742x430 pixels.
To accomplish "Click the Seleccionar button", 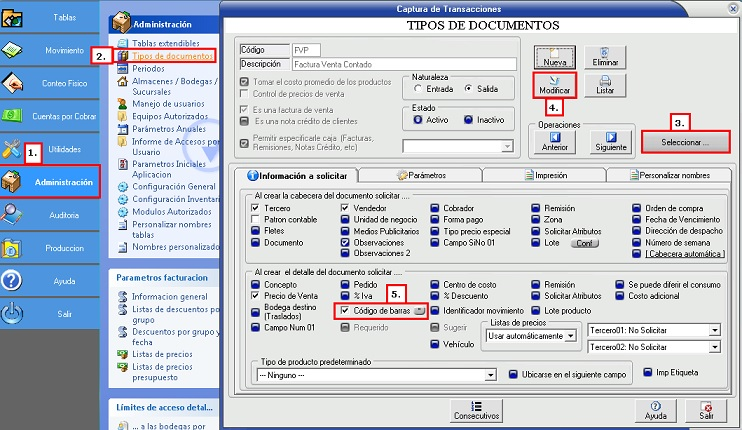I will [685, 142].
